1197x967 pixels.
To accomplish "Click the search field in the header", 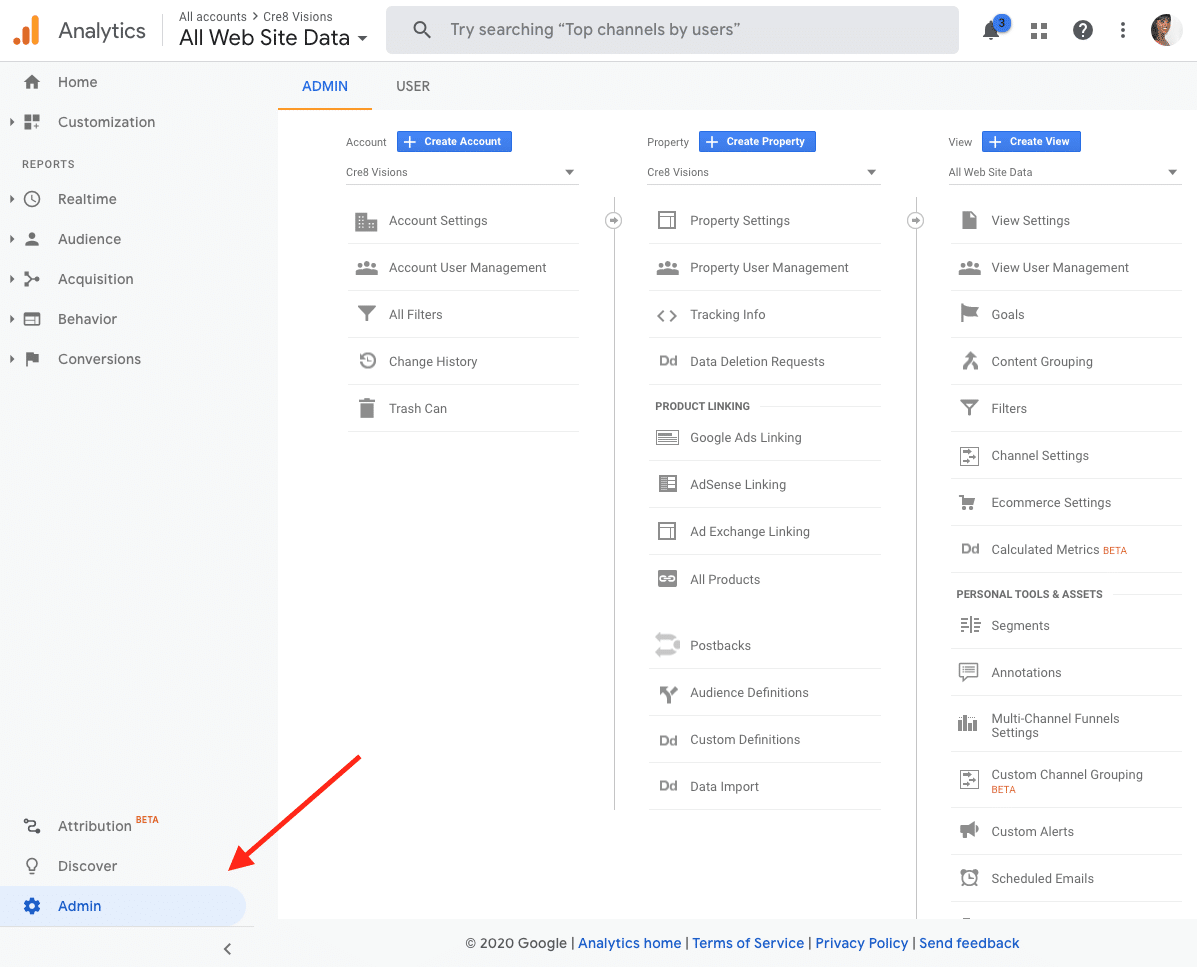I will 672,30.
